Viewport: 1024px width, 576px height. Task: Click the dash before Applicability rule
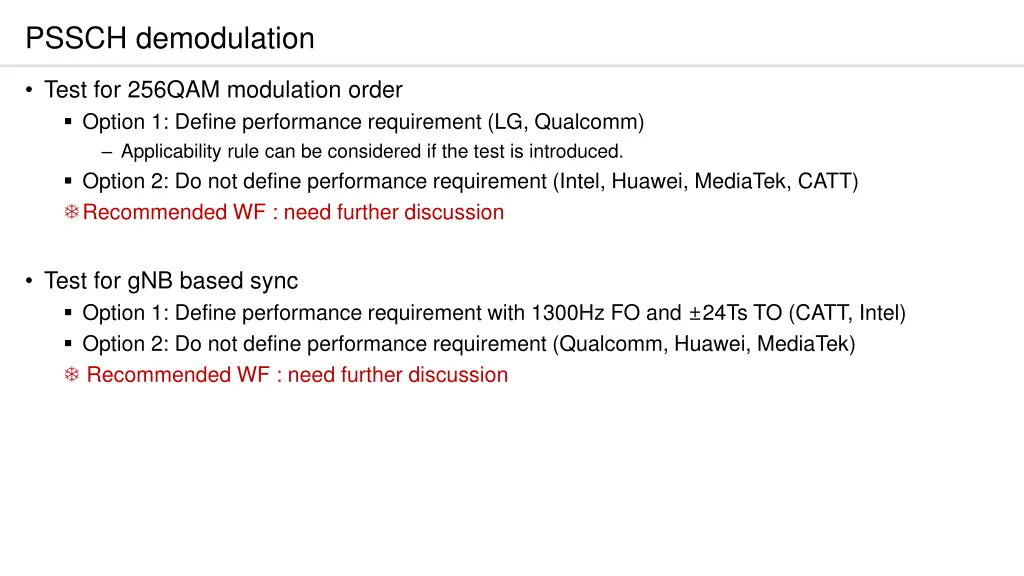[x=107, y=152]
